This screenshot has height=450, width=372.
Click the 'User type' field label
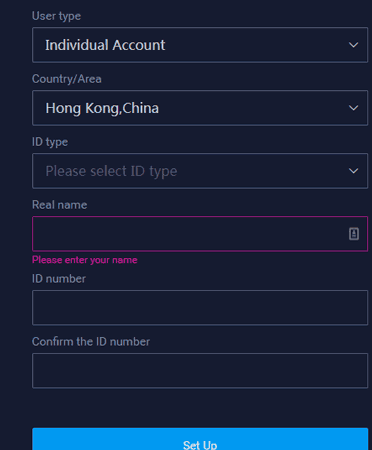click(x=56, y=16)
